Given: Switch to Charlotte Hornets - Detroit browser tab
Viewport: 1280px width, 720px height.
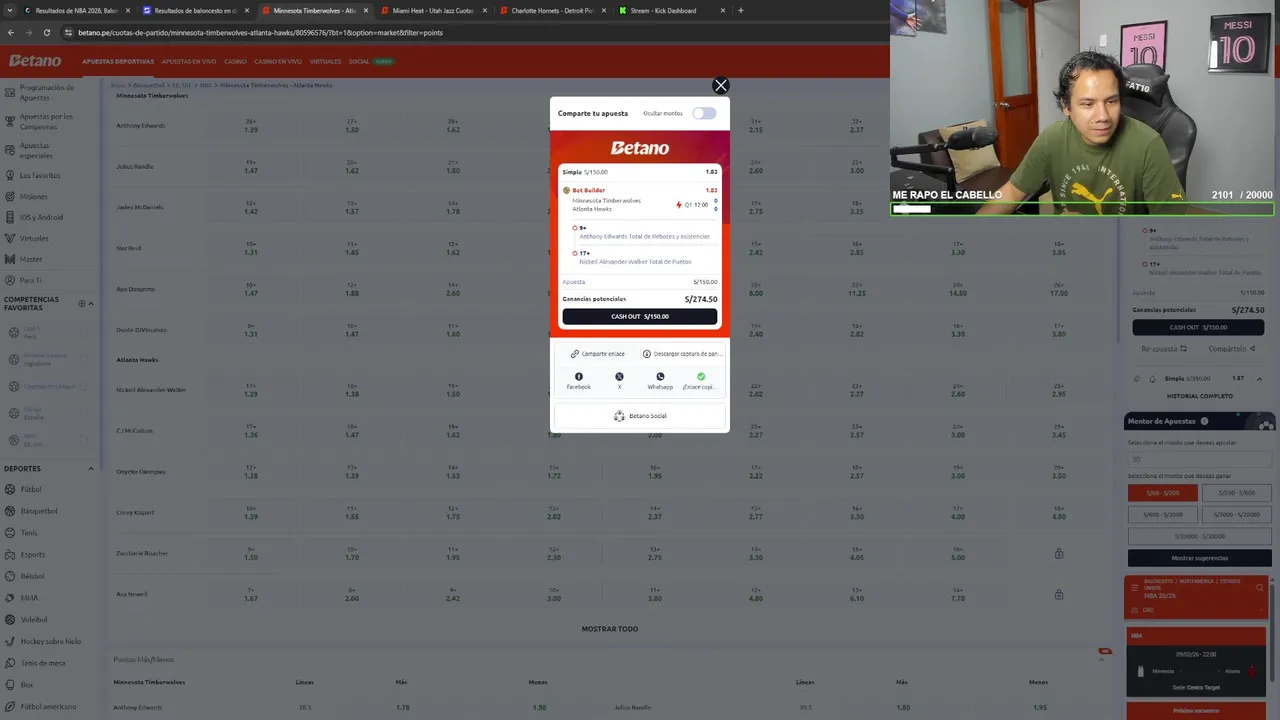Looking at the screenshot, I should [x=552, y=10].
